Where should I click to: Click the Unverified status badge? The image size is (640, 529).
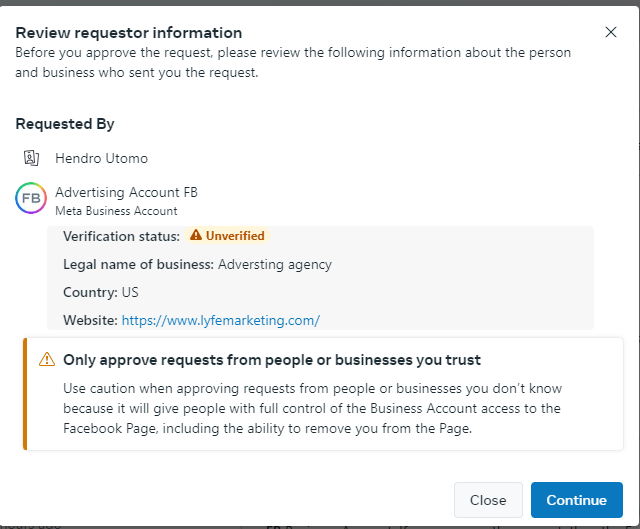tap(227, 236)
